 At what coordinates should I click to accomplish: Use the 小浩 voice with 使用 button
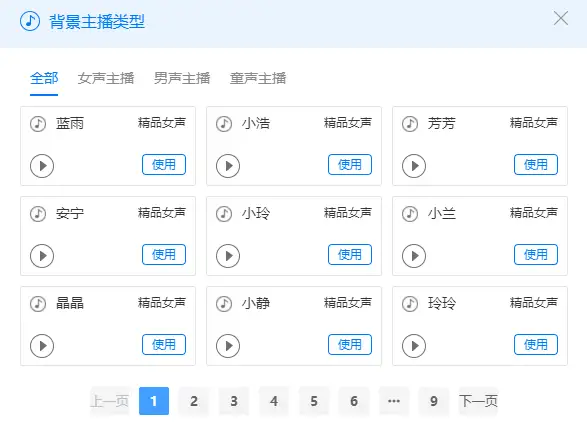[350, 164]
